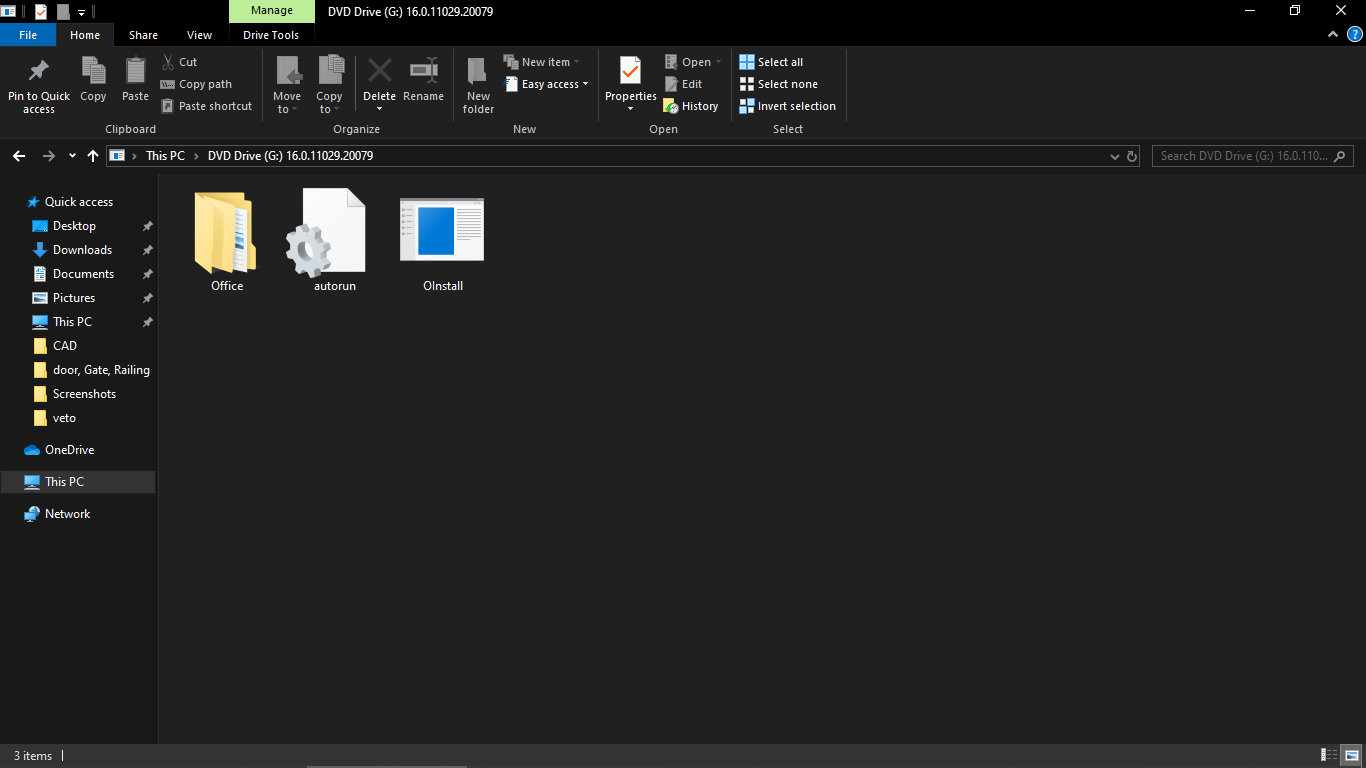Expand the Delete dropdown arrow

tap(379, 108)
